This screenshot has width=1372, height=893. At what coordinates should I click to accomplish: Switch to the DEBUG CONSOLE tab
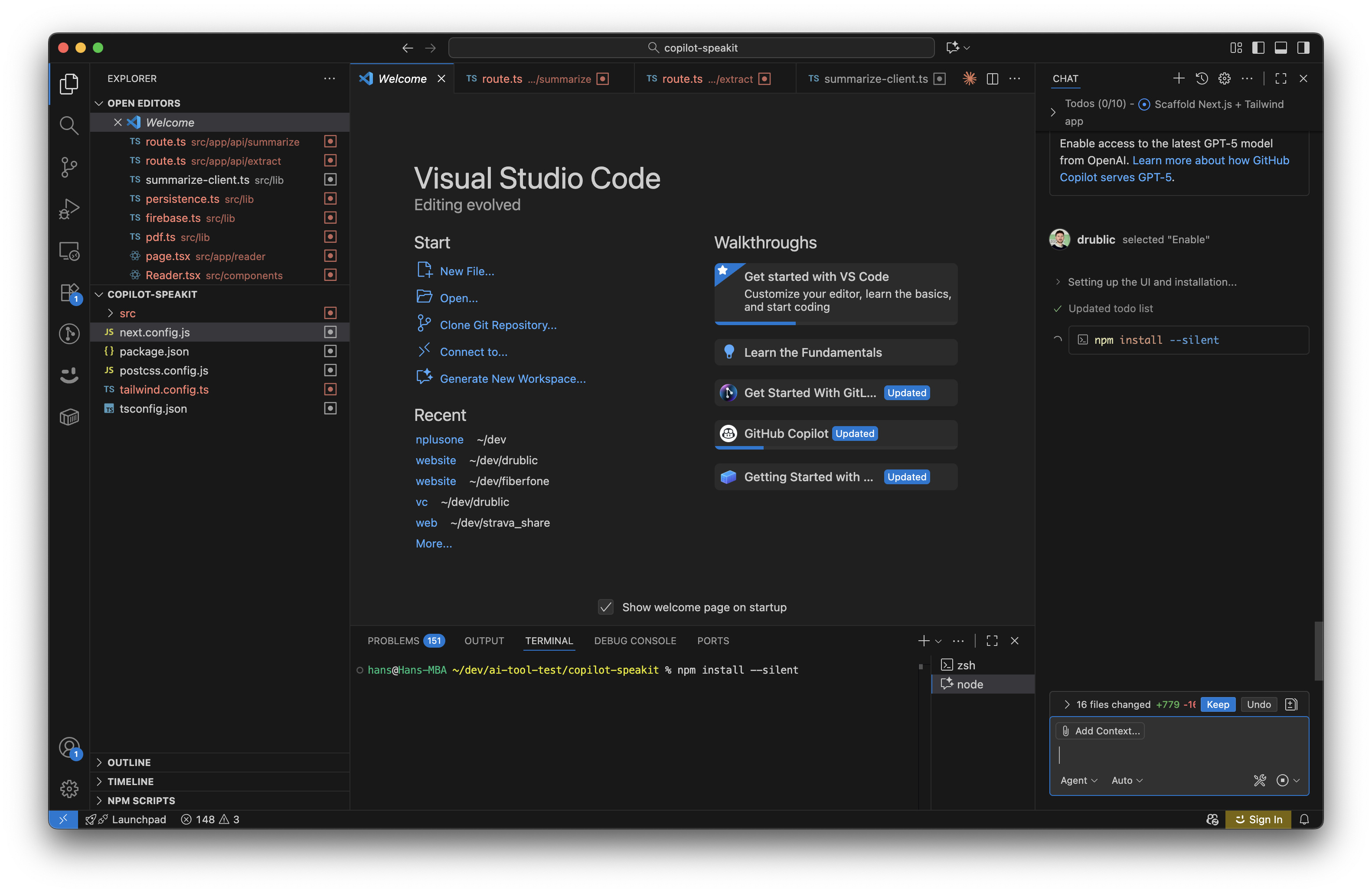635,641
